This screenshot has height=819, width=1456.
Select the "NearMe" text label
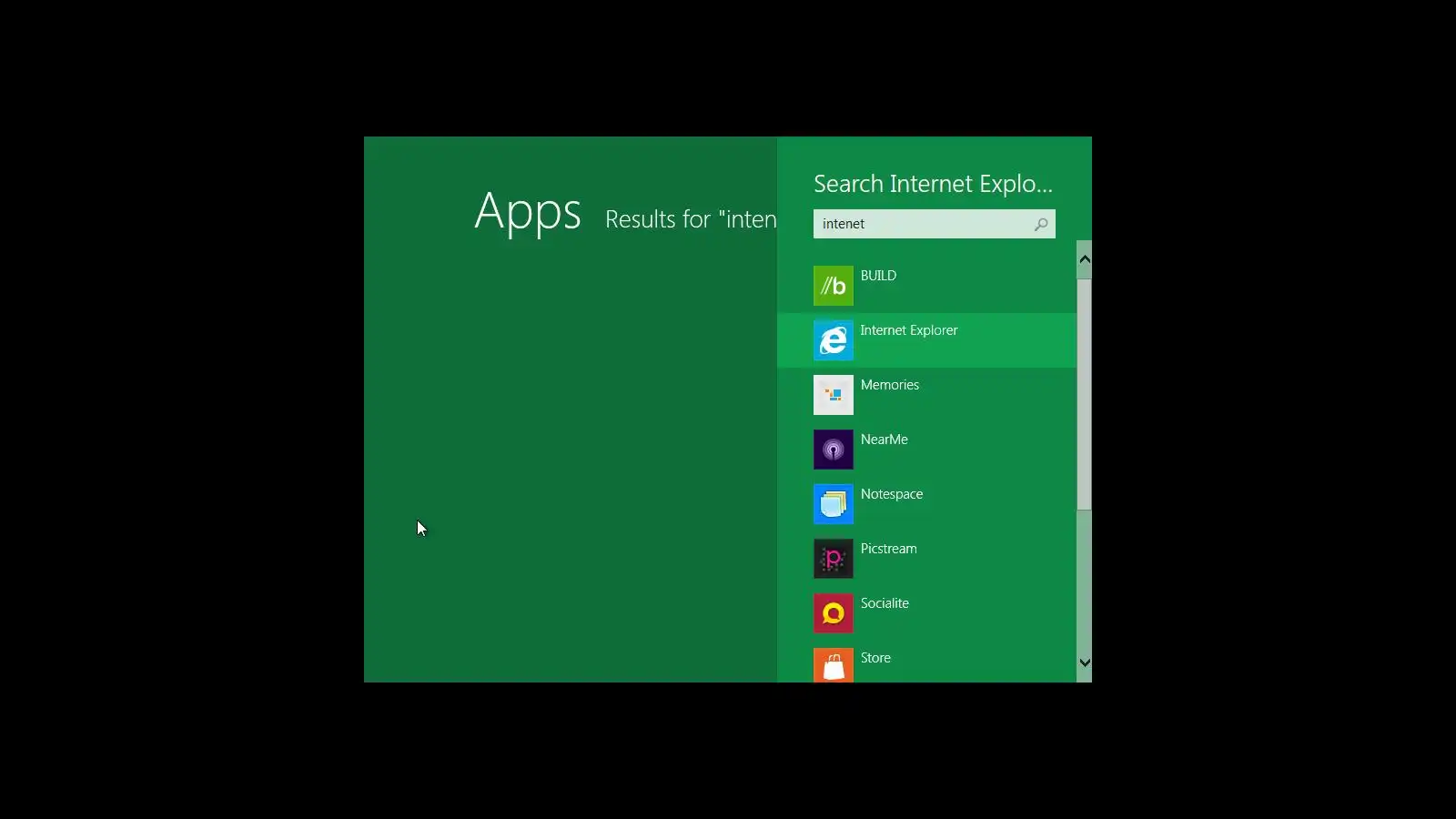point(885,440)
